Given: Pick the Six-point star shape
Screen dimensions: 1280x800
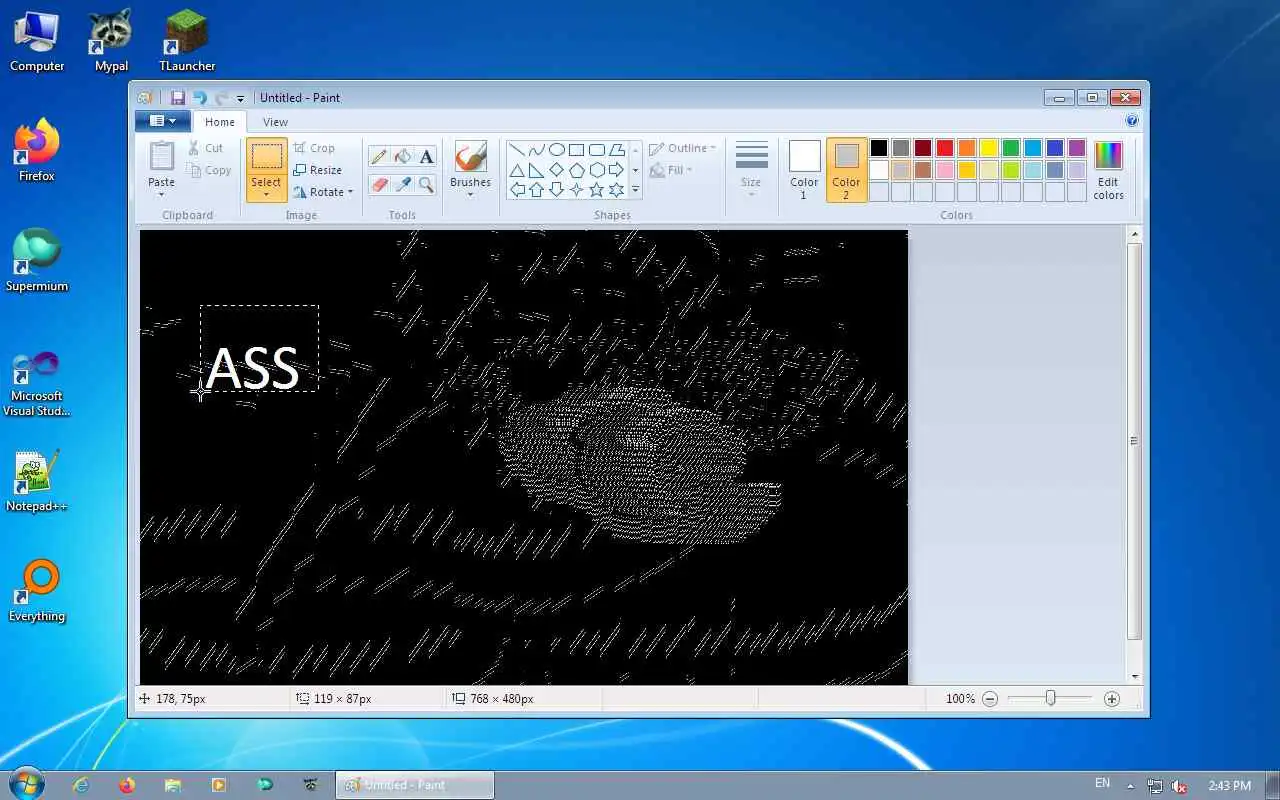Looking at the screenshot, I should point(617,189).
